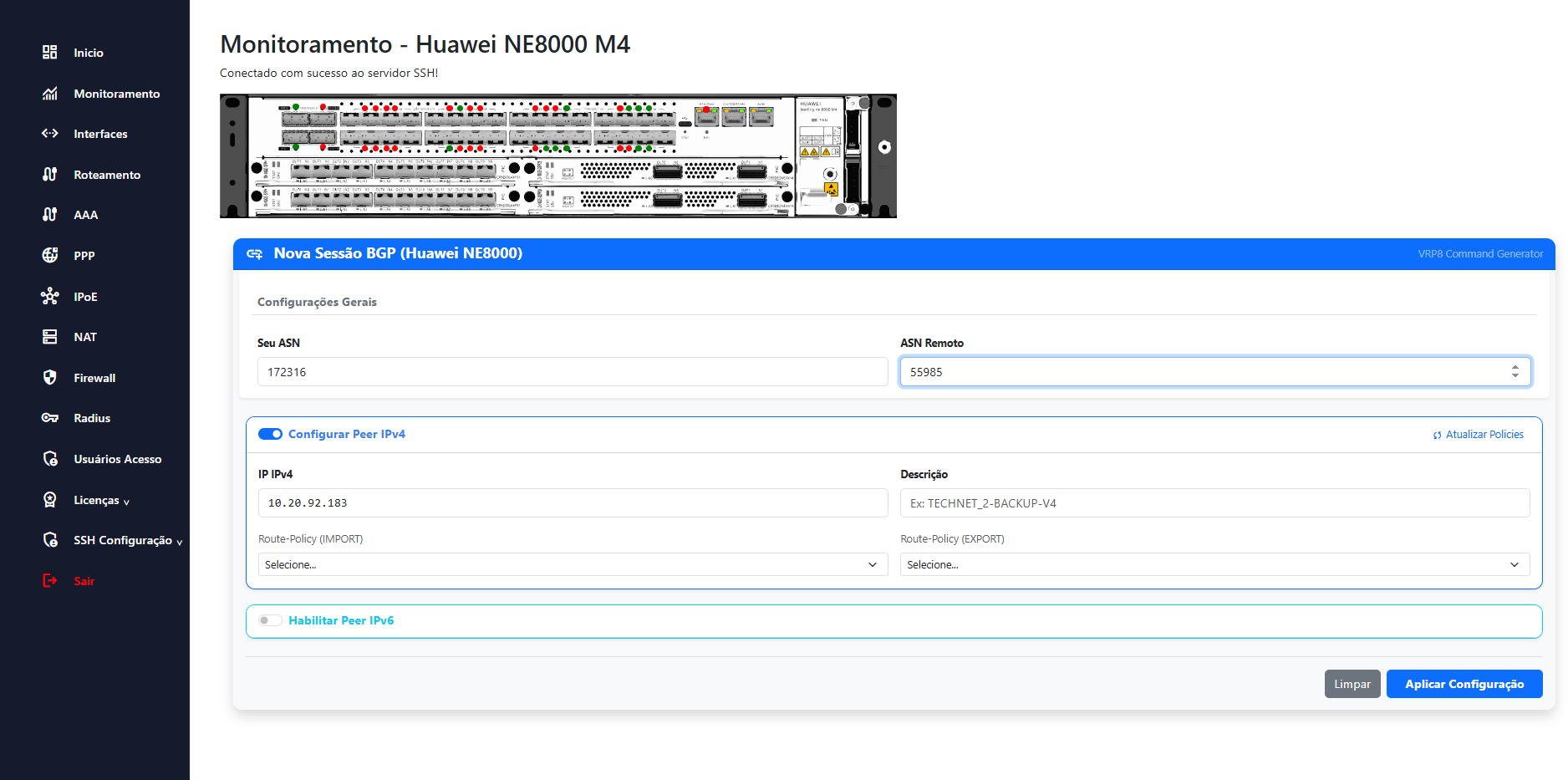
Task: Click the Monitoramento chart icon
Action: tap(50, 94)
